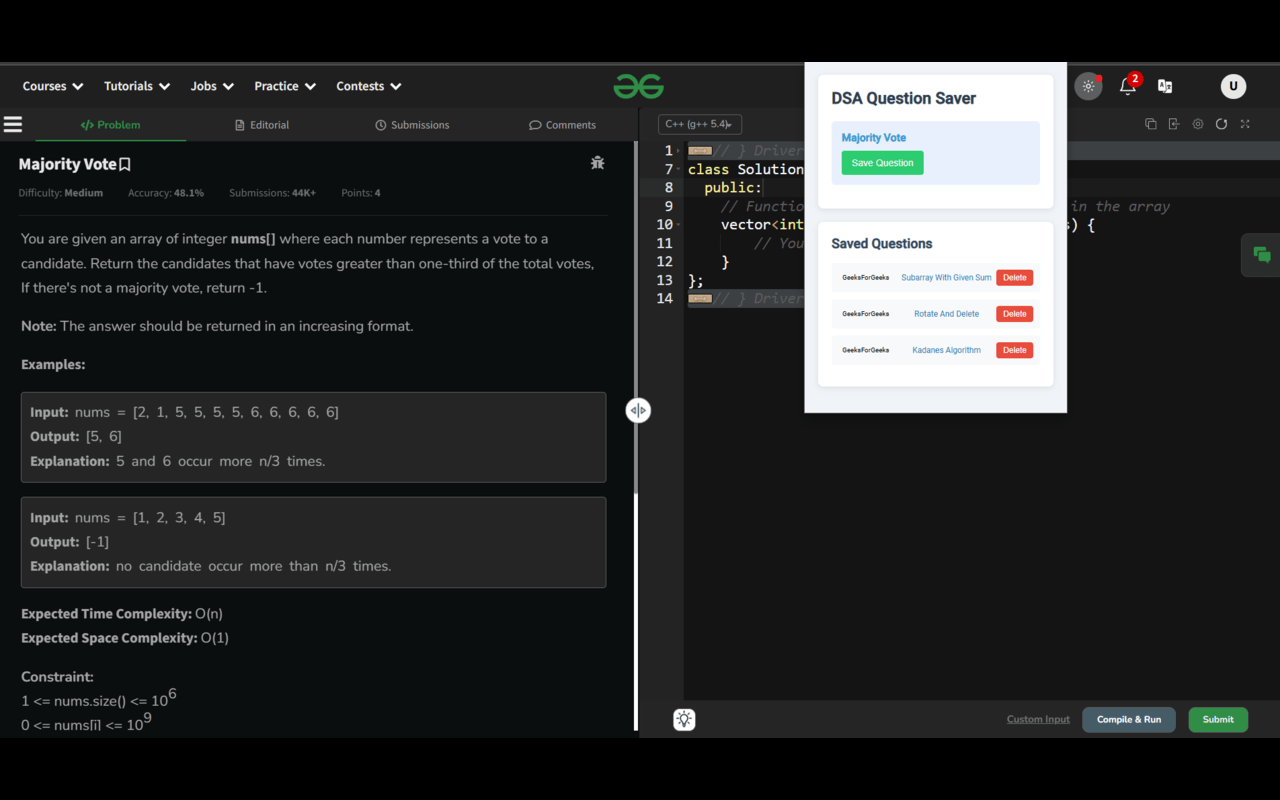This screenshot has height=800, width=1280.
Task: Open the green chat bubble widget
Action: point(1261,255)
